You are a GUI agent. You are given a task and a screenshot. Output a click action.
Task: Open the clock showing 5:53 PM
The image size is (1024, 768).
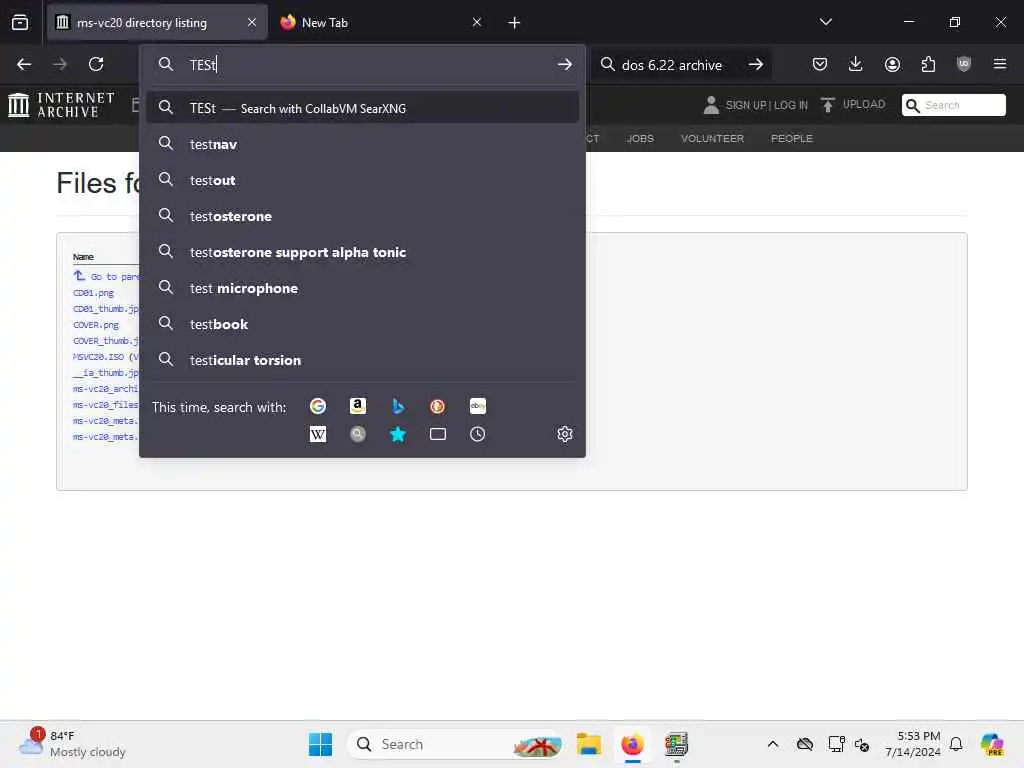click(x=913, y=744)
